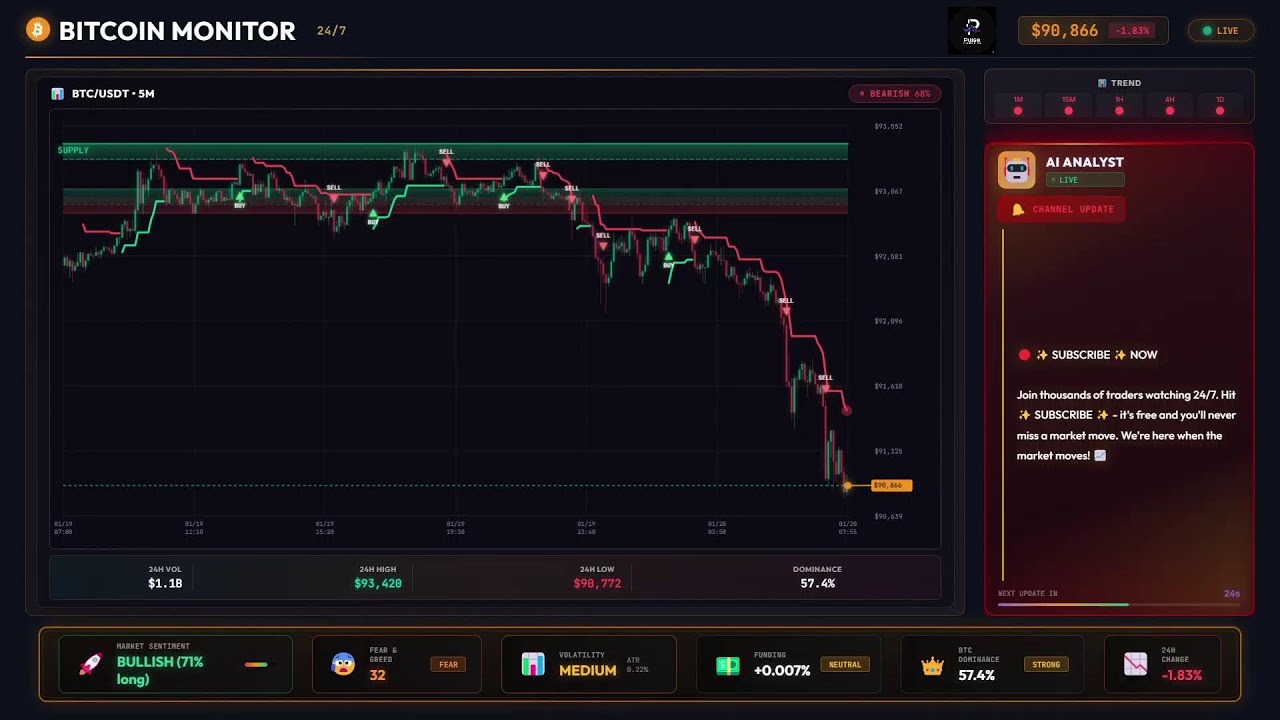Click the bottom bar 57.4% dominance value
This screenshot has height=720, width=1280.
tap(977, 675)
